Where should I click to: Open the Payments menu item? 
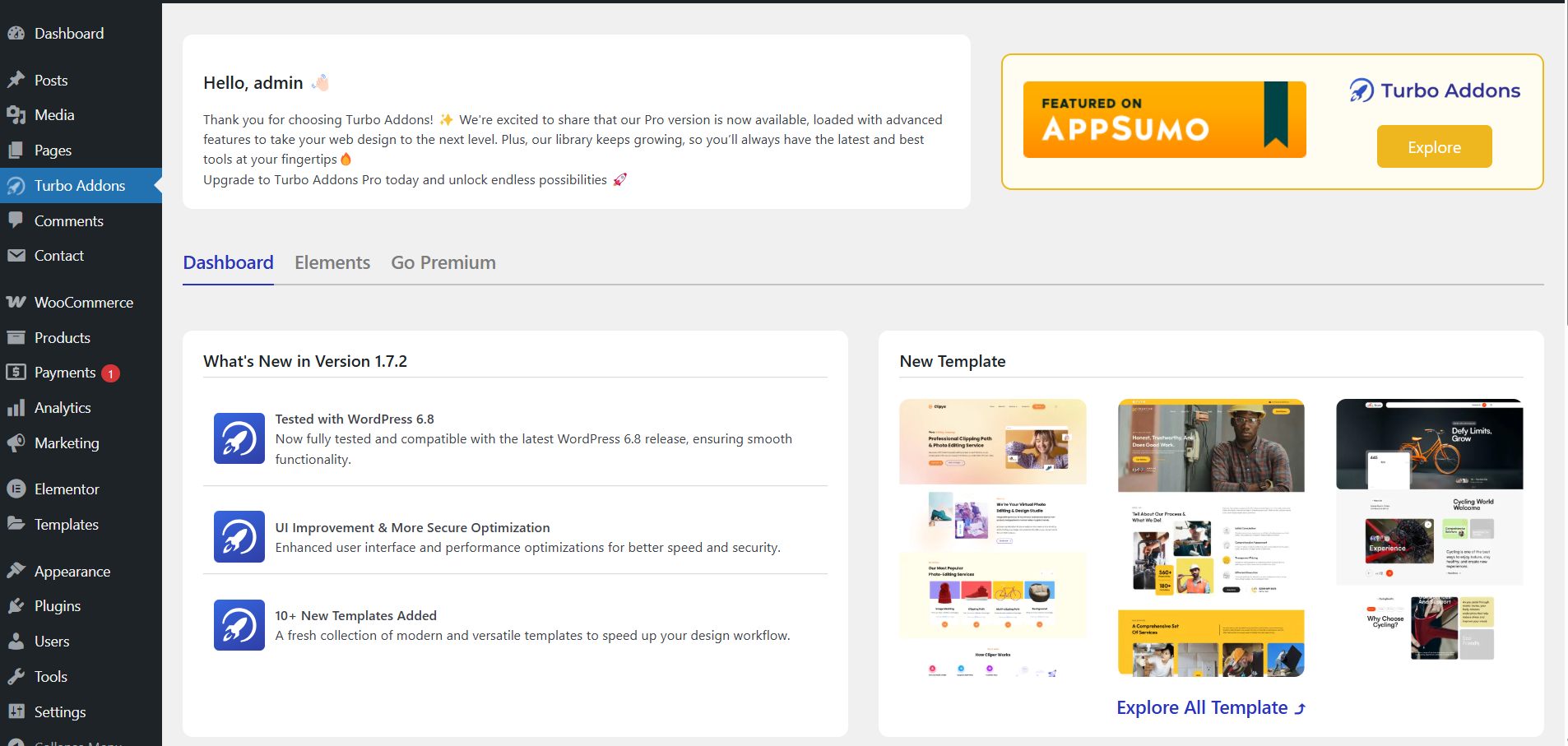click(x=81, y=373)
